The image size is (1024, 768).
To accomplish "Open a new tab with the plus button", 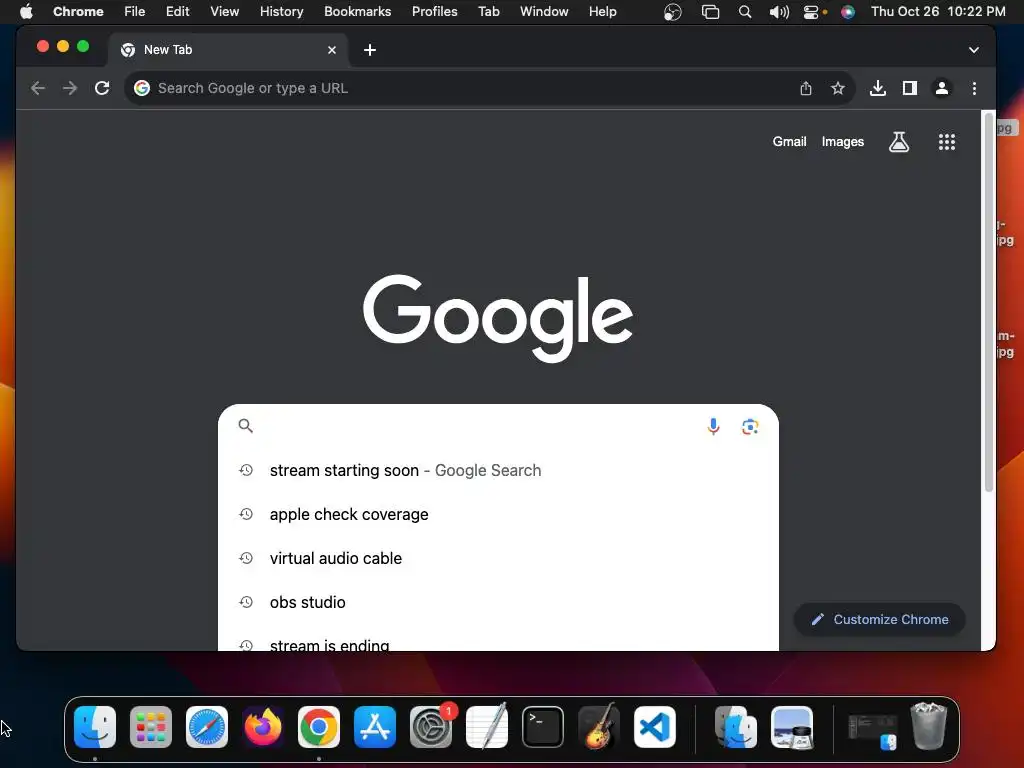I will 370,50.
